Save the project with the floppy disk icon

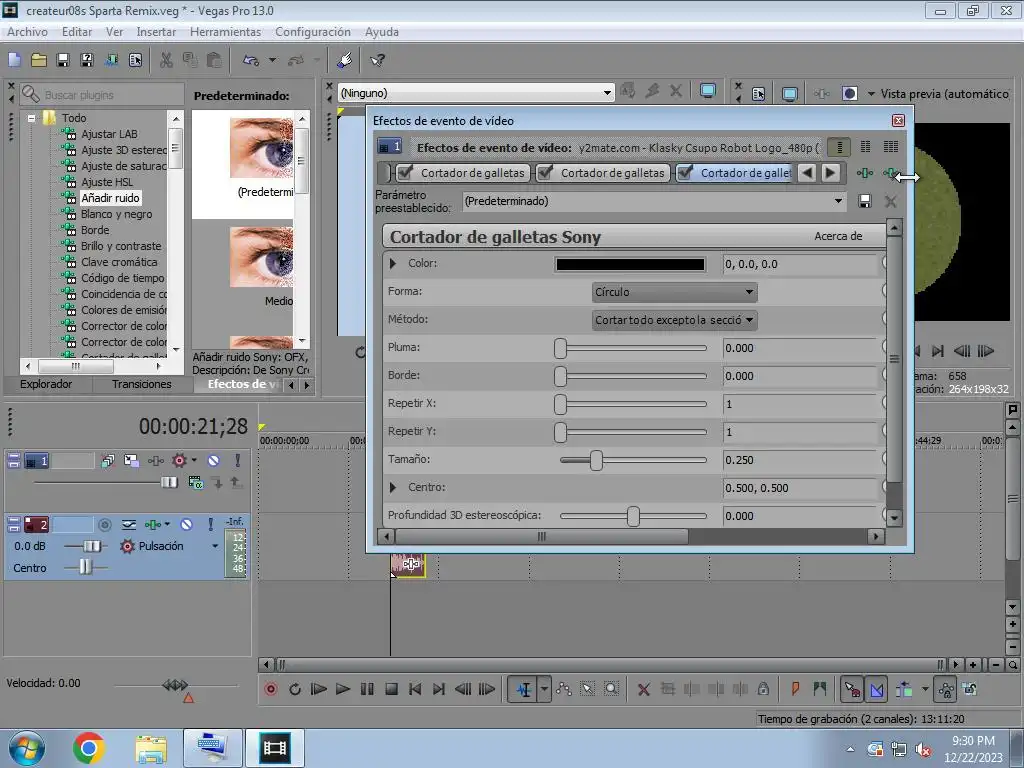click(63, 60)
